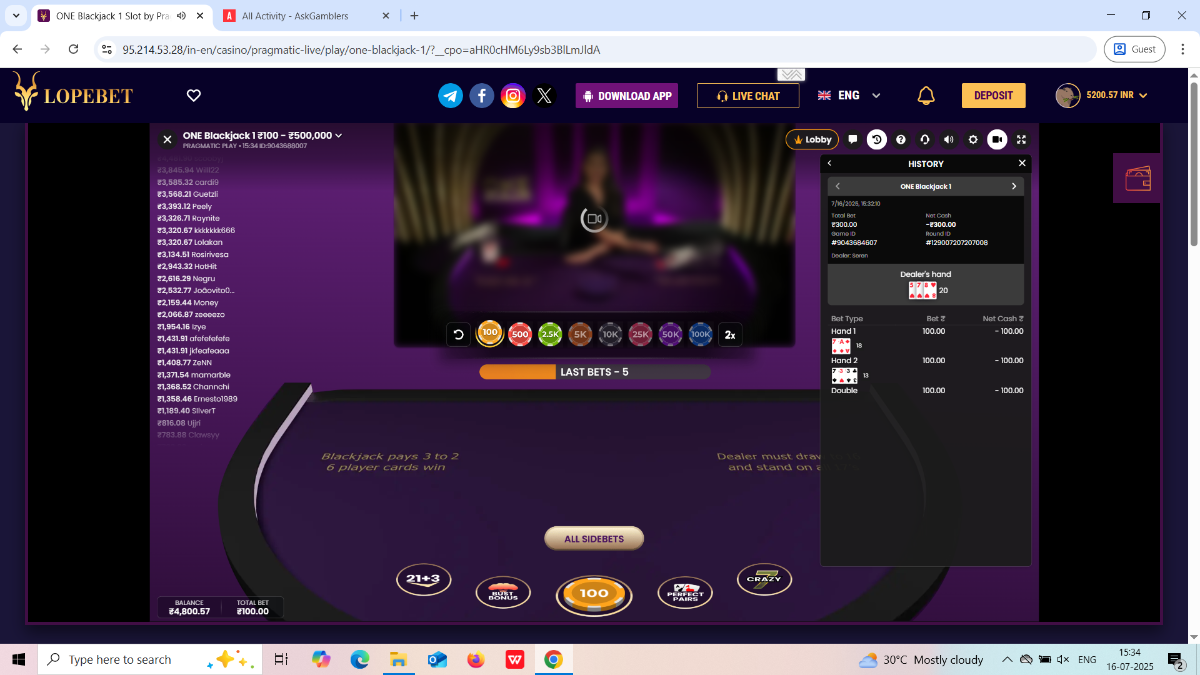Viewport: 1200px width, 675px height.
Task: Open the Guest profile menu
Action: click(x=1134, y=49)
